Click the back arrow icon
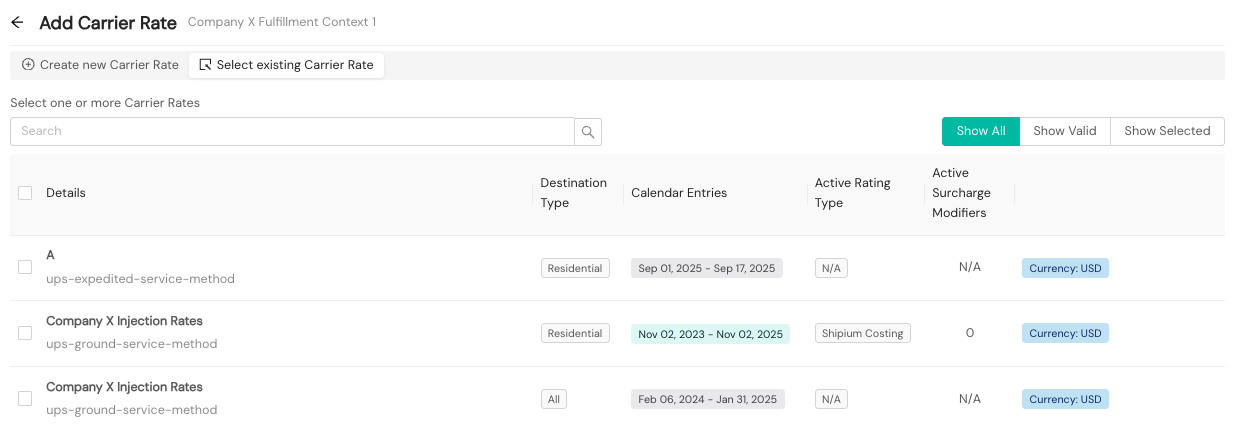1238x429 pixels. [x=17, y=23]
